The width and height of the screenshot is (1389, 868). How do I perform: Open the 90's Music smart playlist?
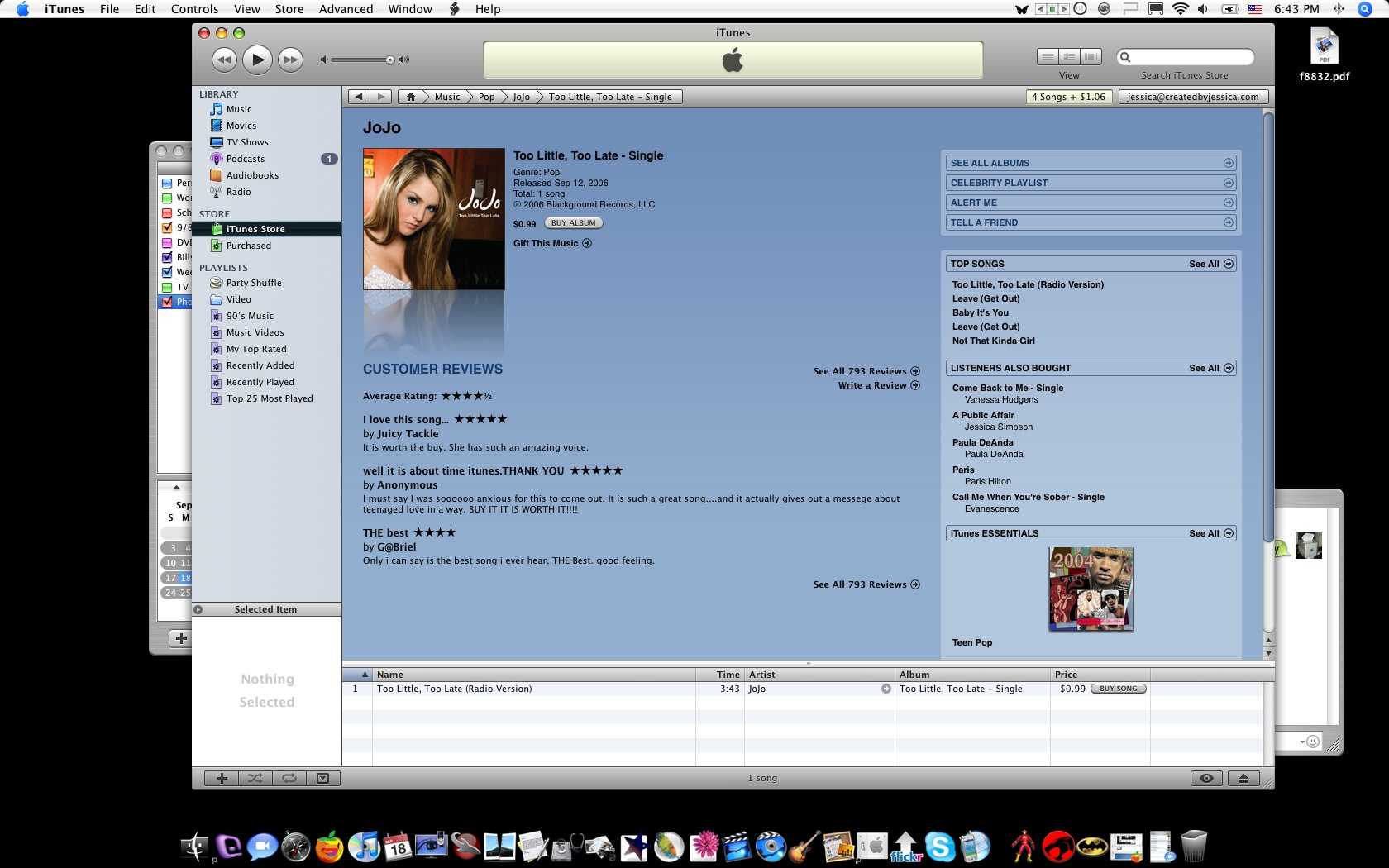[x=250, y=316]
